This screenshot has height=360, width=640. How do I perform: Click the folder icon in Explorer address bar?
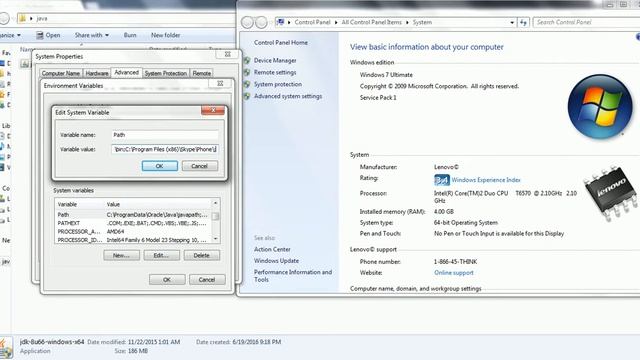[23, 18]
